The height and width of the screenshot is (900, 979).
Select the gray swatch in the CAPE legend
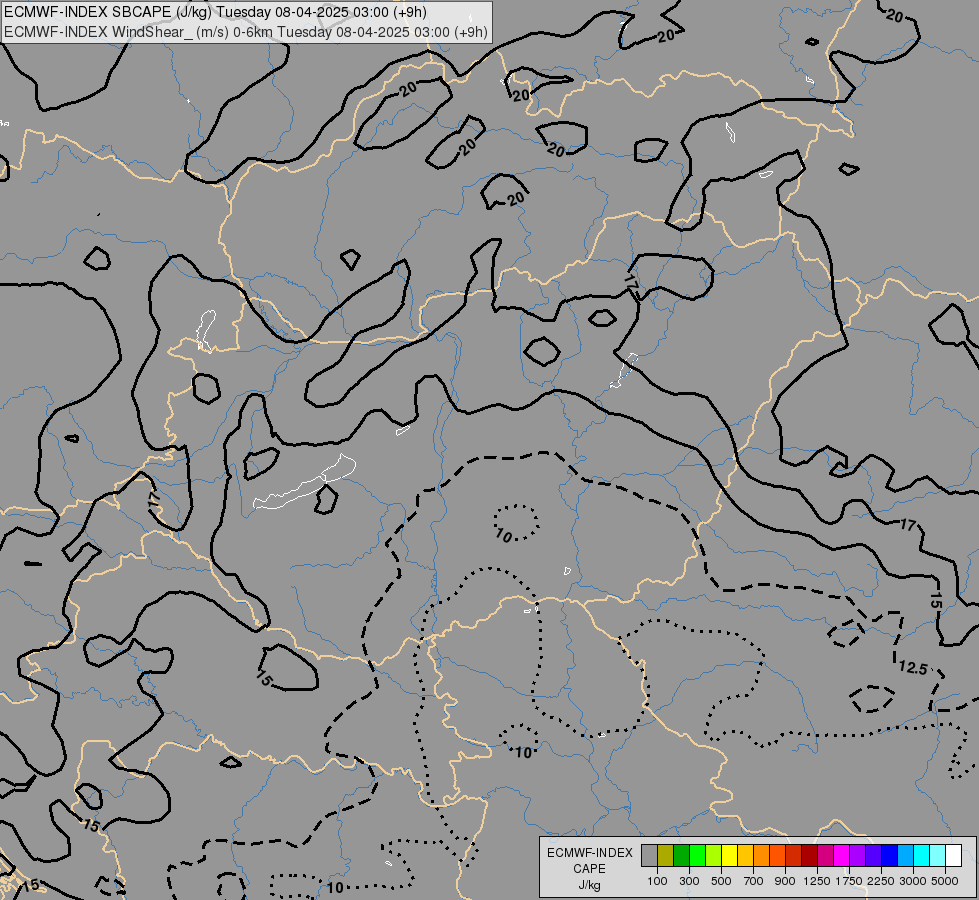pyautogui.click(x=649, y=855)
